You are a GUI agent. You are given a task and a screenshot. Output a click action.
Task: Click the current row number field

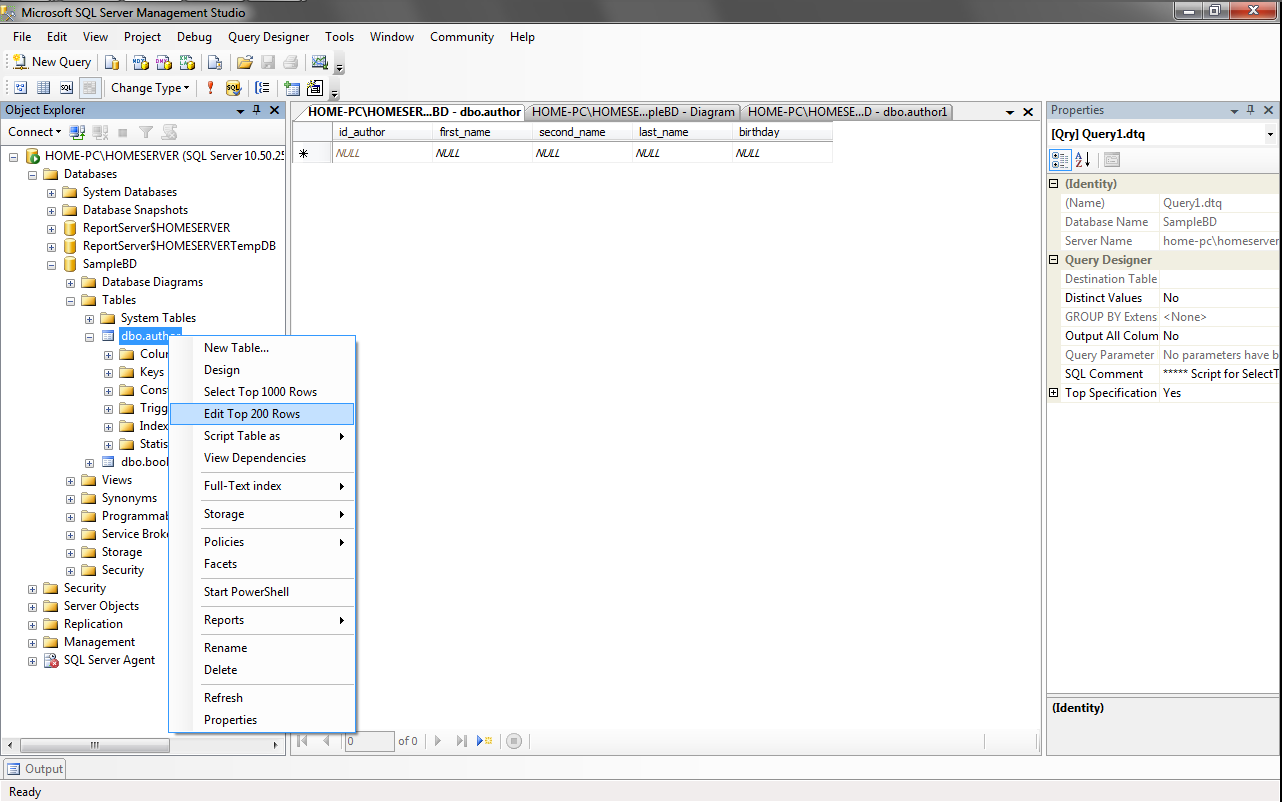pyautogui.click(x=369, y=741)
